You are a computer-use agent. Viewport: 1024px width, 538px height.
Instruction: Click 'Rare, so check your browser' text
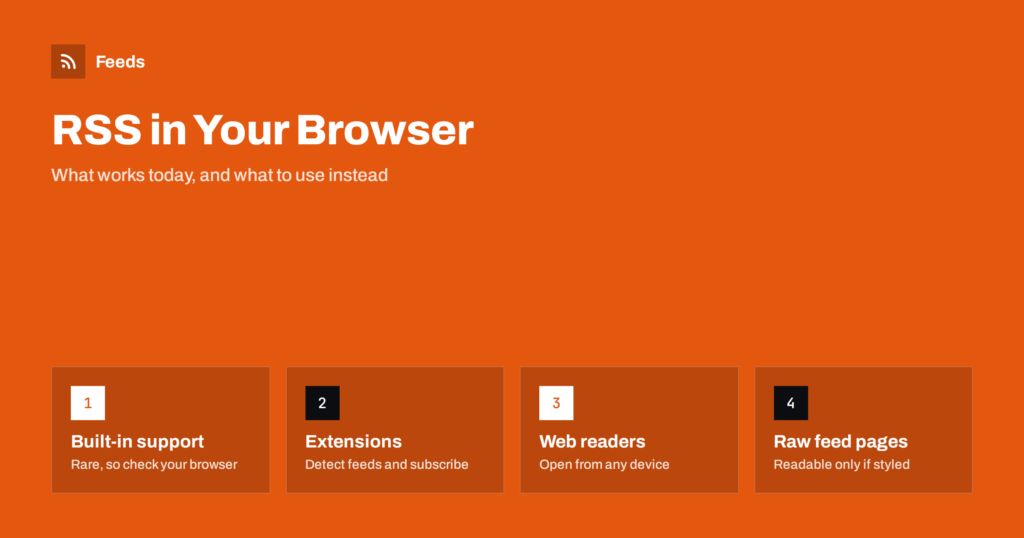[x=154, y=464]
